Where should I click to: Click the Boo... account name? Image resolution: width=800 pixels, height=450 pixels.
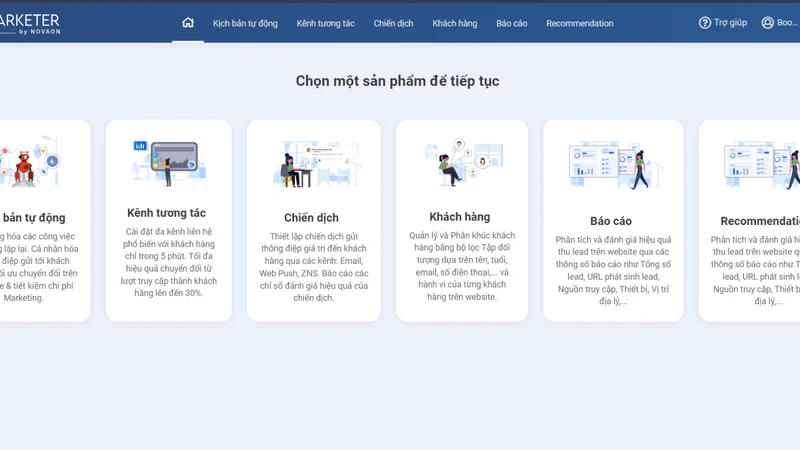787,23
